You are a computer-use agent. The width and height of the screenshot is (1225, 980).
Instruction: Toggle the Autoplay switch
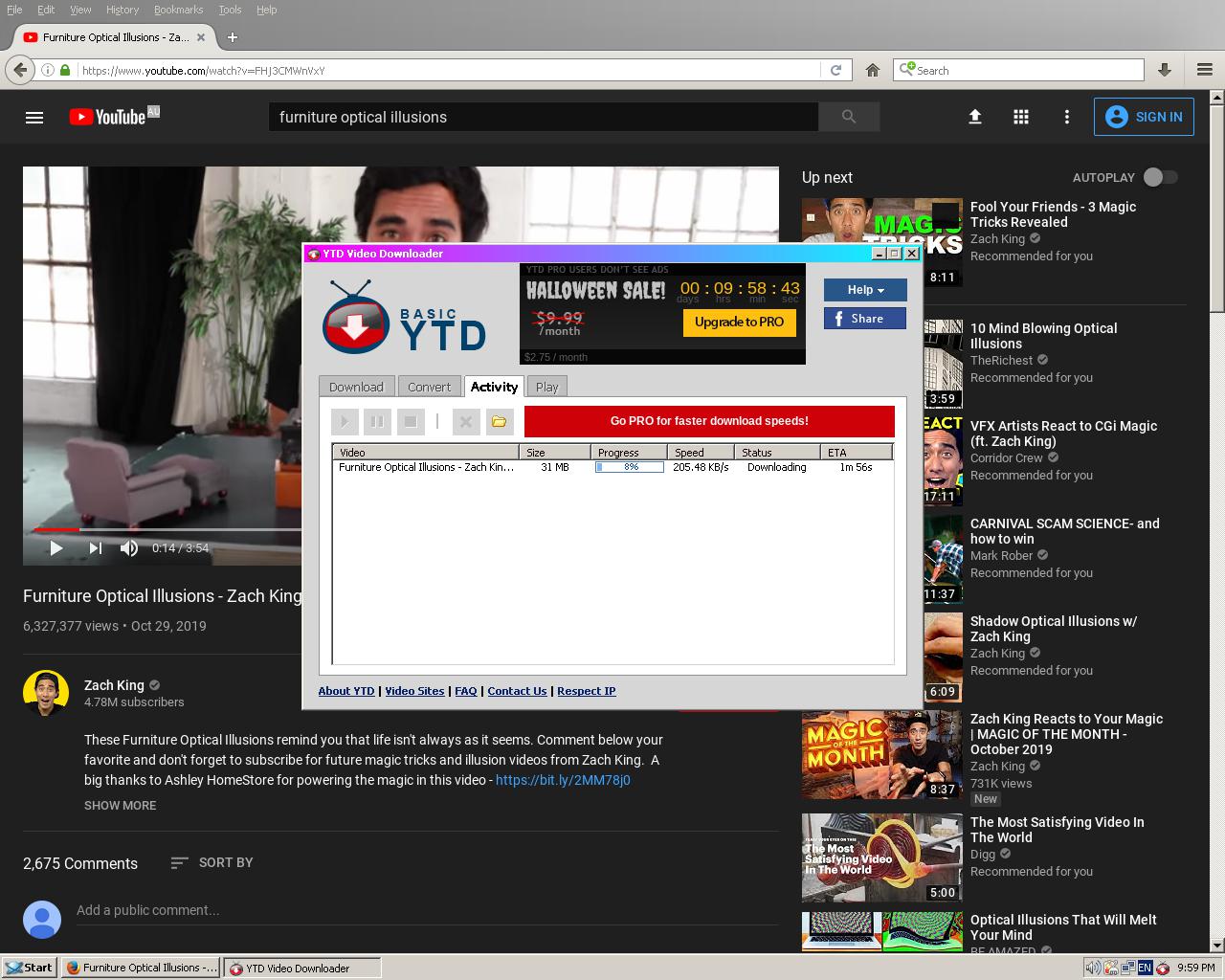coord(1161,177)
